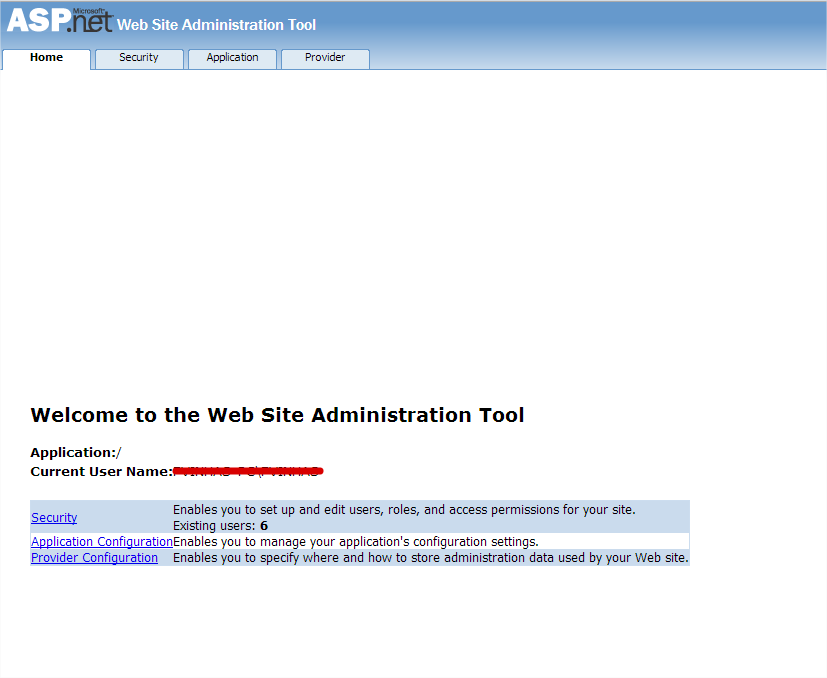Click the Current User Name label
The width and height of the screenshot is (827, 678).
[101, 471]
